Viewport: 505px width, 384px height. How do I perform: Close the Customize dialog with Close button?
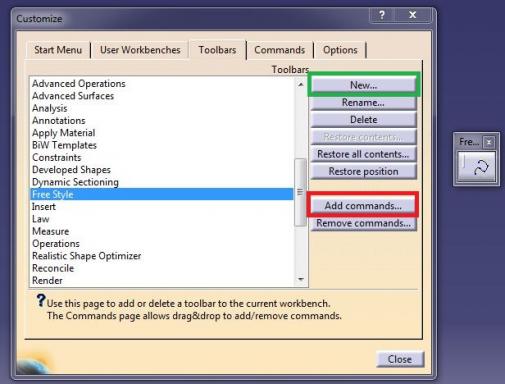(400, 359)
